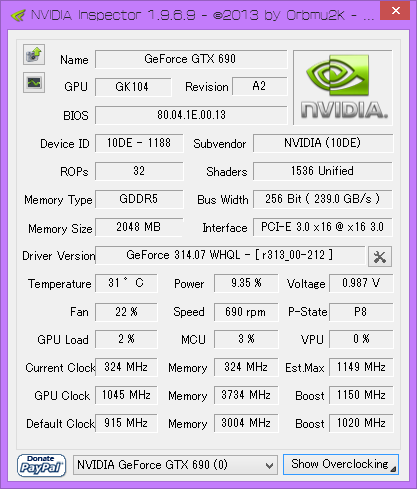Click the NVIDIA logo image
The width and height of the screenshot is (417, 489).
[343, 88]
